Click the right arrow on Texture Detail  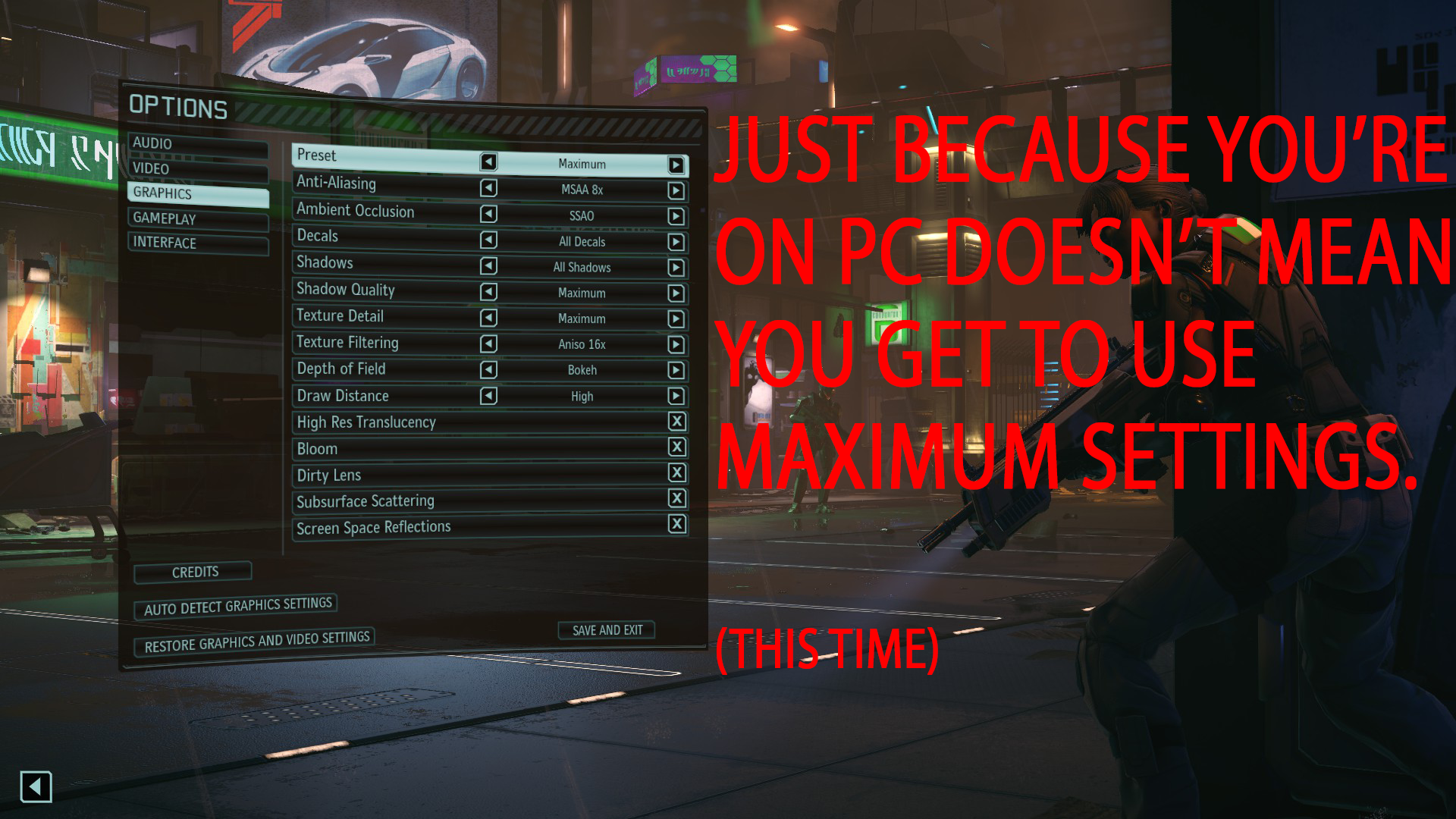[x=675, y=319]
